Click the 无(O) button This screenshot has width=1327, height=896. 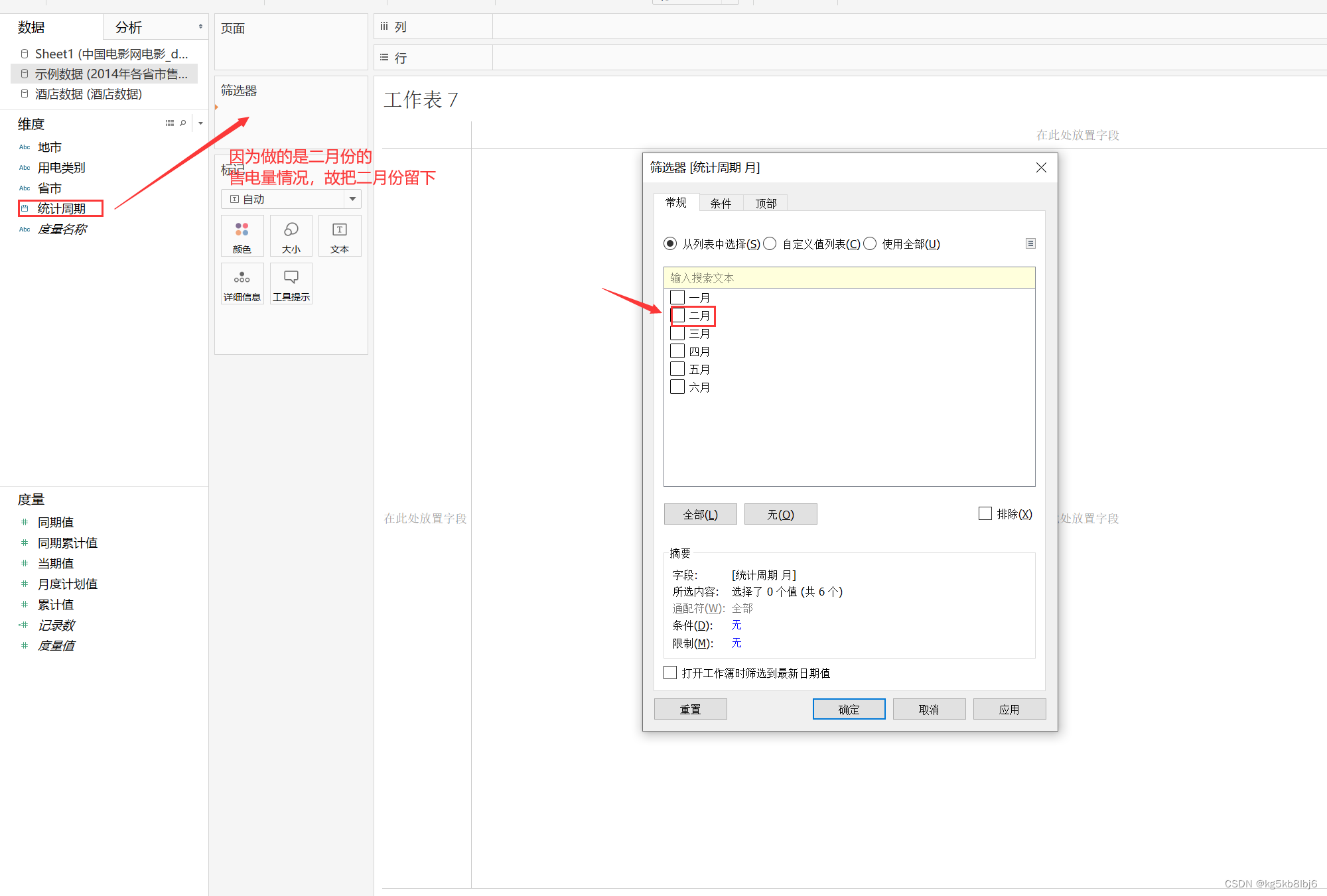pos(781,514)
